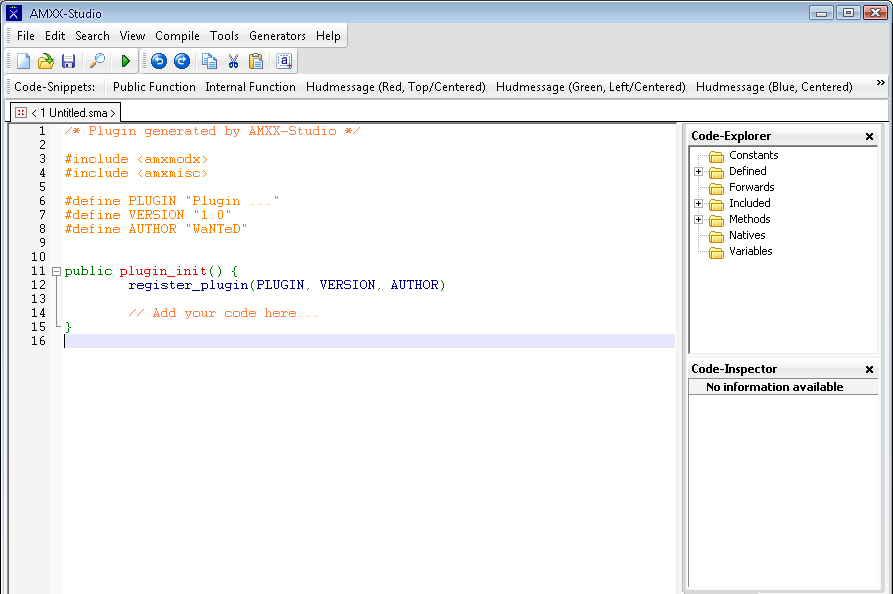The width and height of the screenshot is (893, 594).
Task: Click the Paste clipboard icon
Action: pos(255,61)
